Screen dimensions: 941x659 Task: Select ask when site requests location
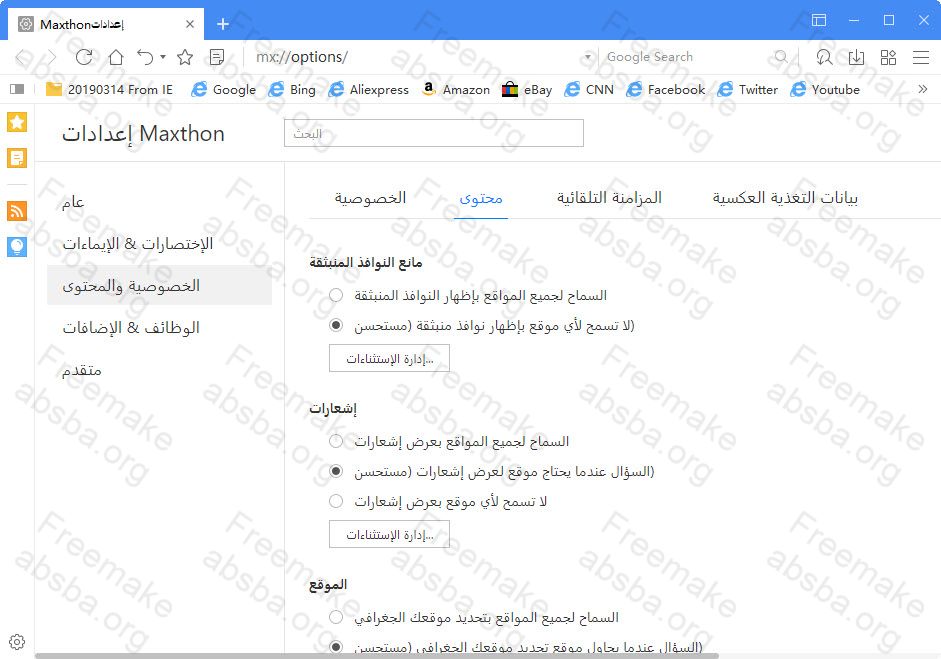coord(336,647)
